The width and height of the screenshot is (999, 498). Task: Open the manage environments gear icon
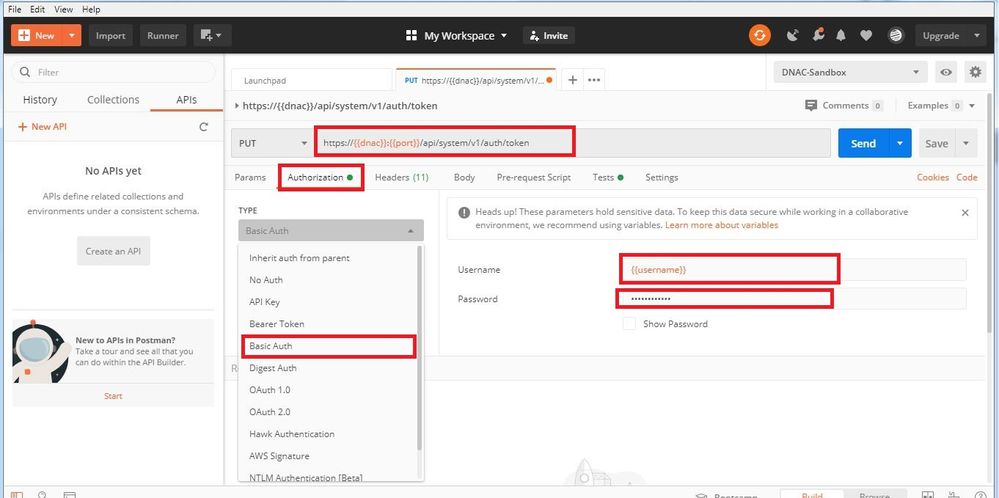coord(975,72)
